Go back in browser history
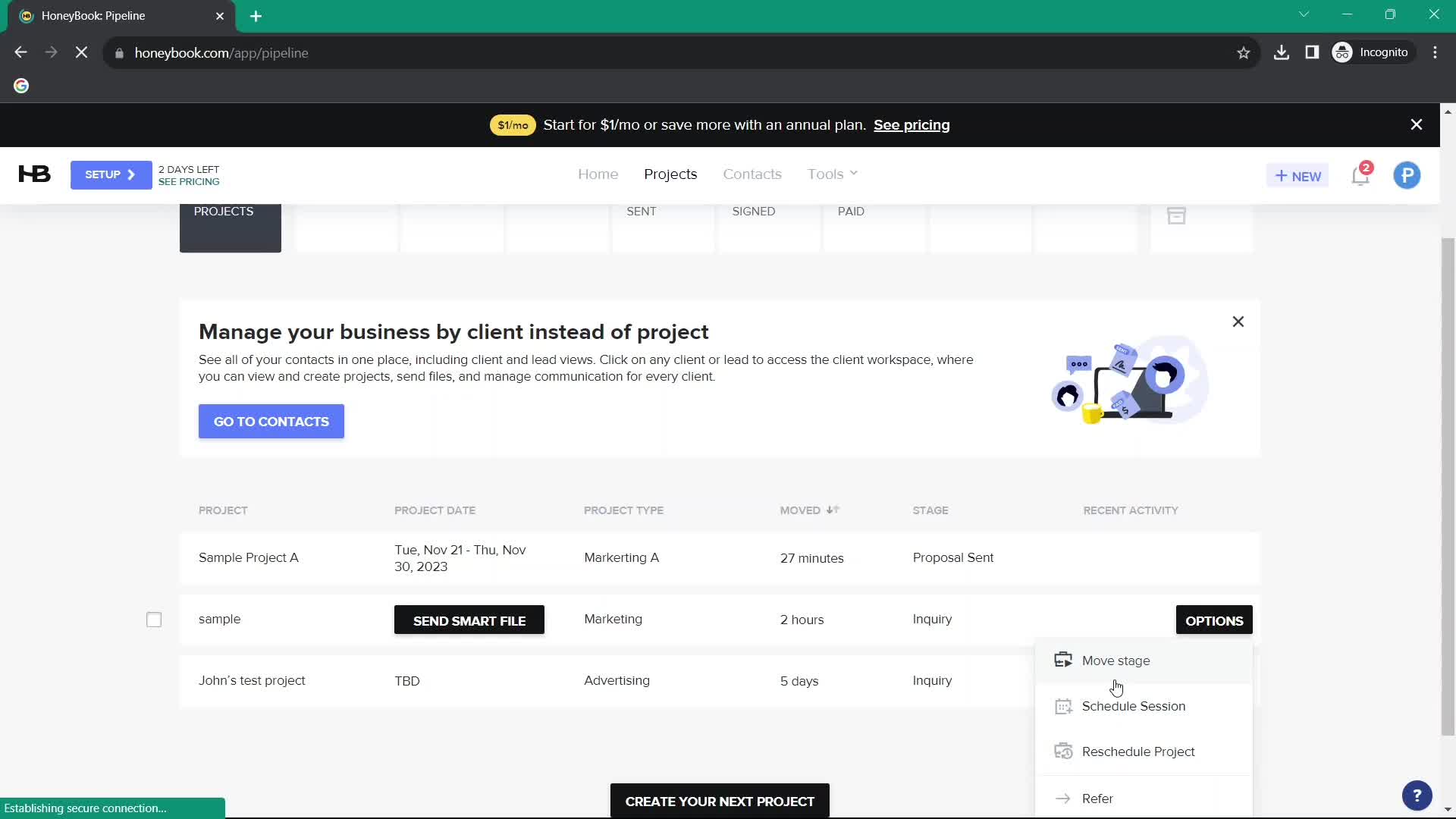Viewport: 1456px width, 819px height. click(x=21, y=53)
